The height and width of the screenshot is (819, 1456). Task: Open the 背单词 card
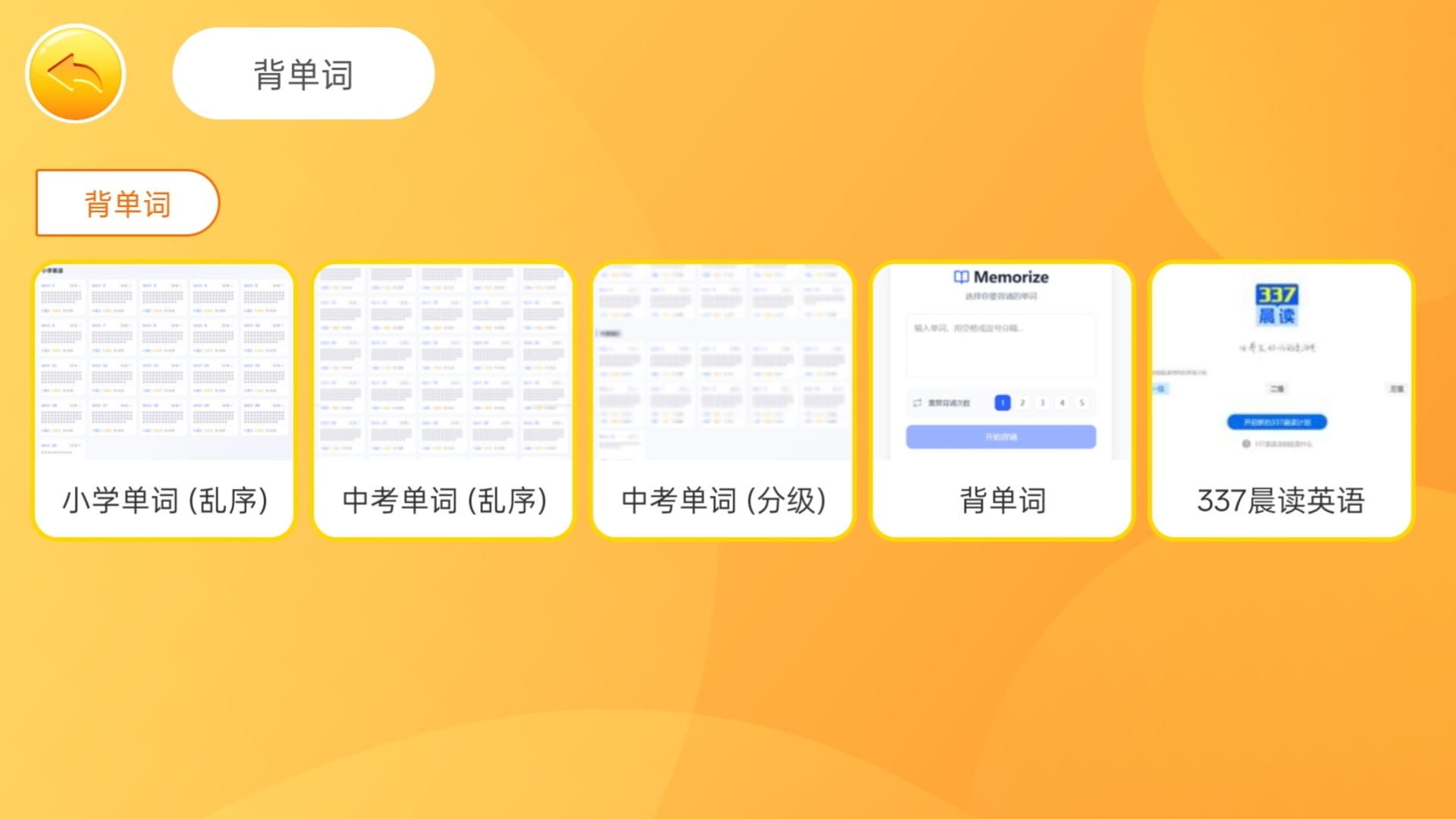point(1001,500)
